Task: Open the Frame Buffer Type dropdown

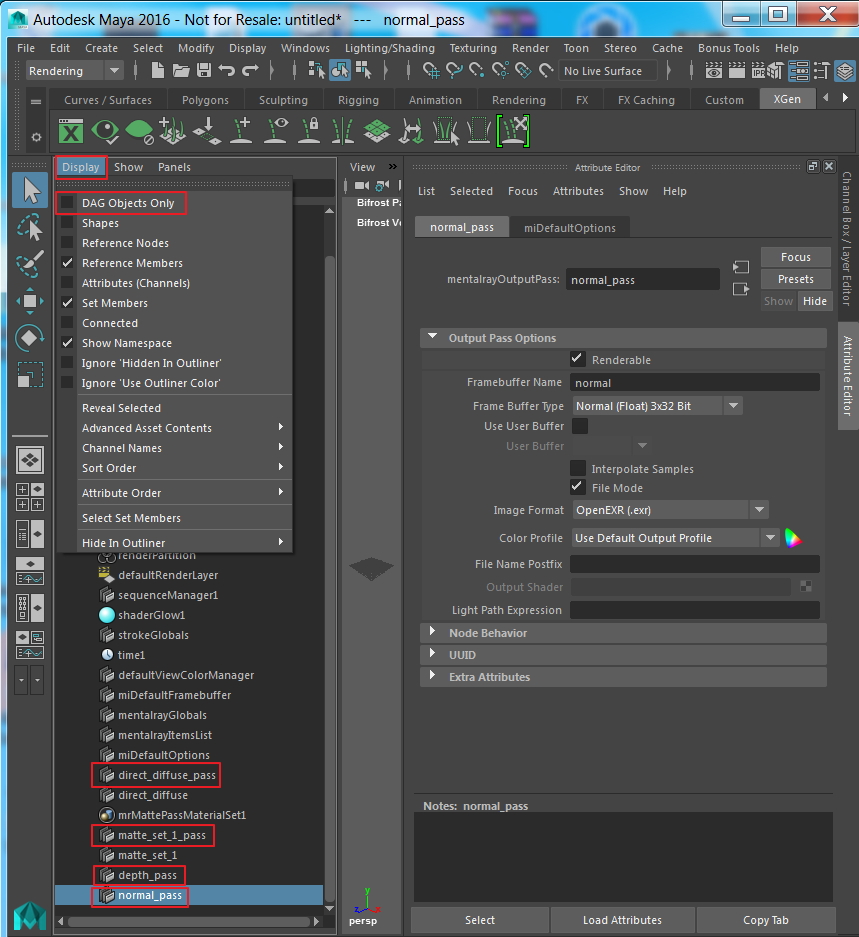Action: pyautogui.click(x=733, y=405)
